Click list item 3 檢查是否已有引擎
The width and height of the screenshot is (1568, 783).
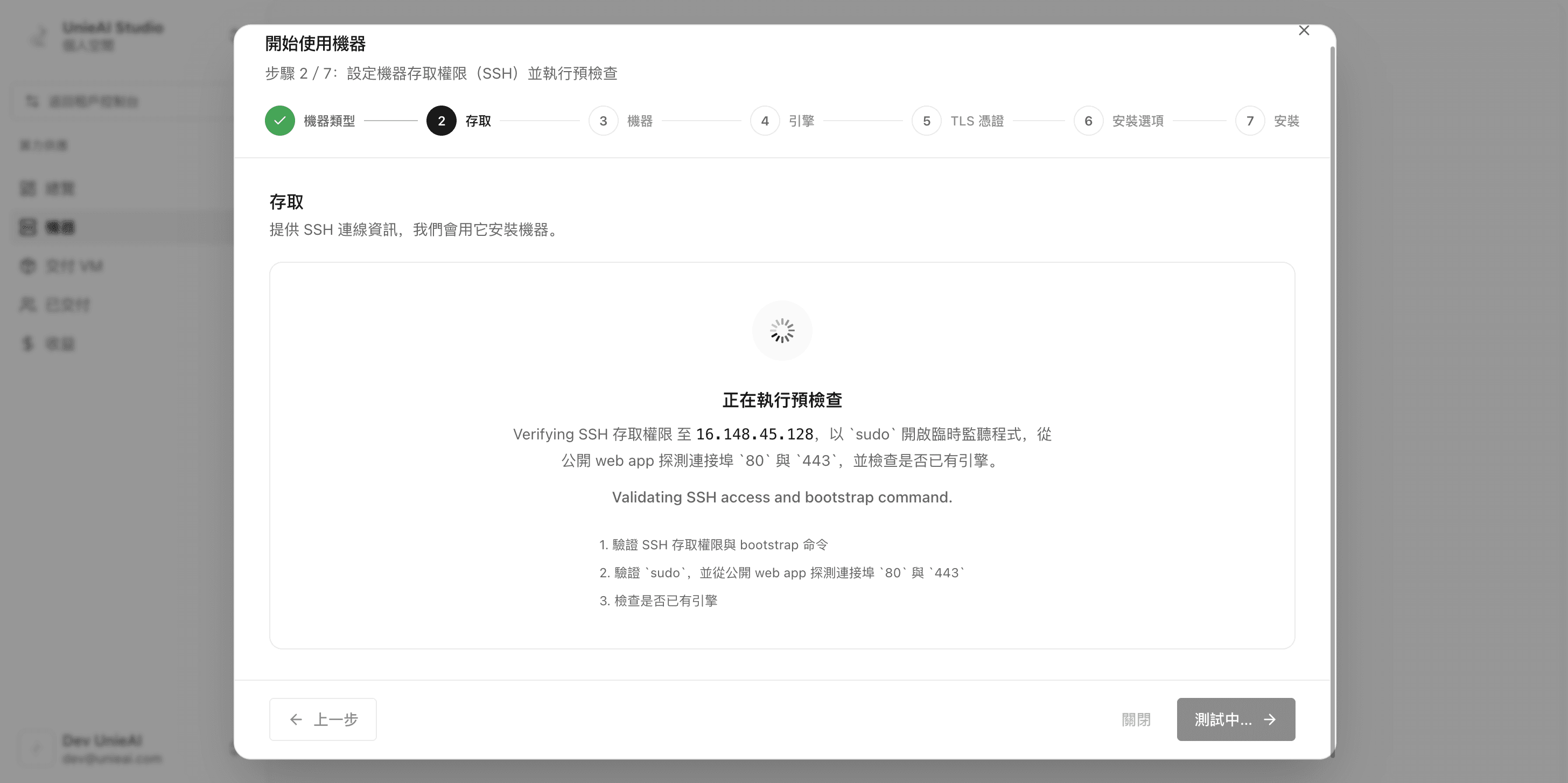click(659, 601)
